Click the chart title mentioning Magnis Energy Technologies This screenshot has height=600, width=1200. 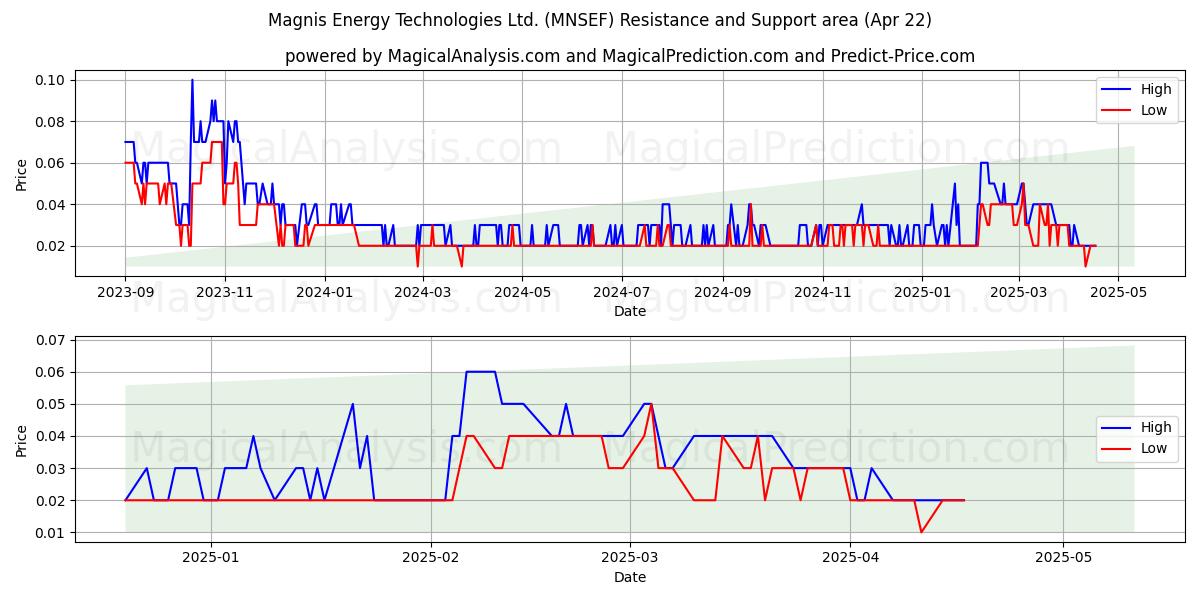[600, 20]
